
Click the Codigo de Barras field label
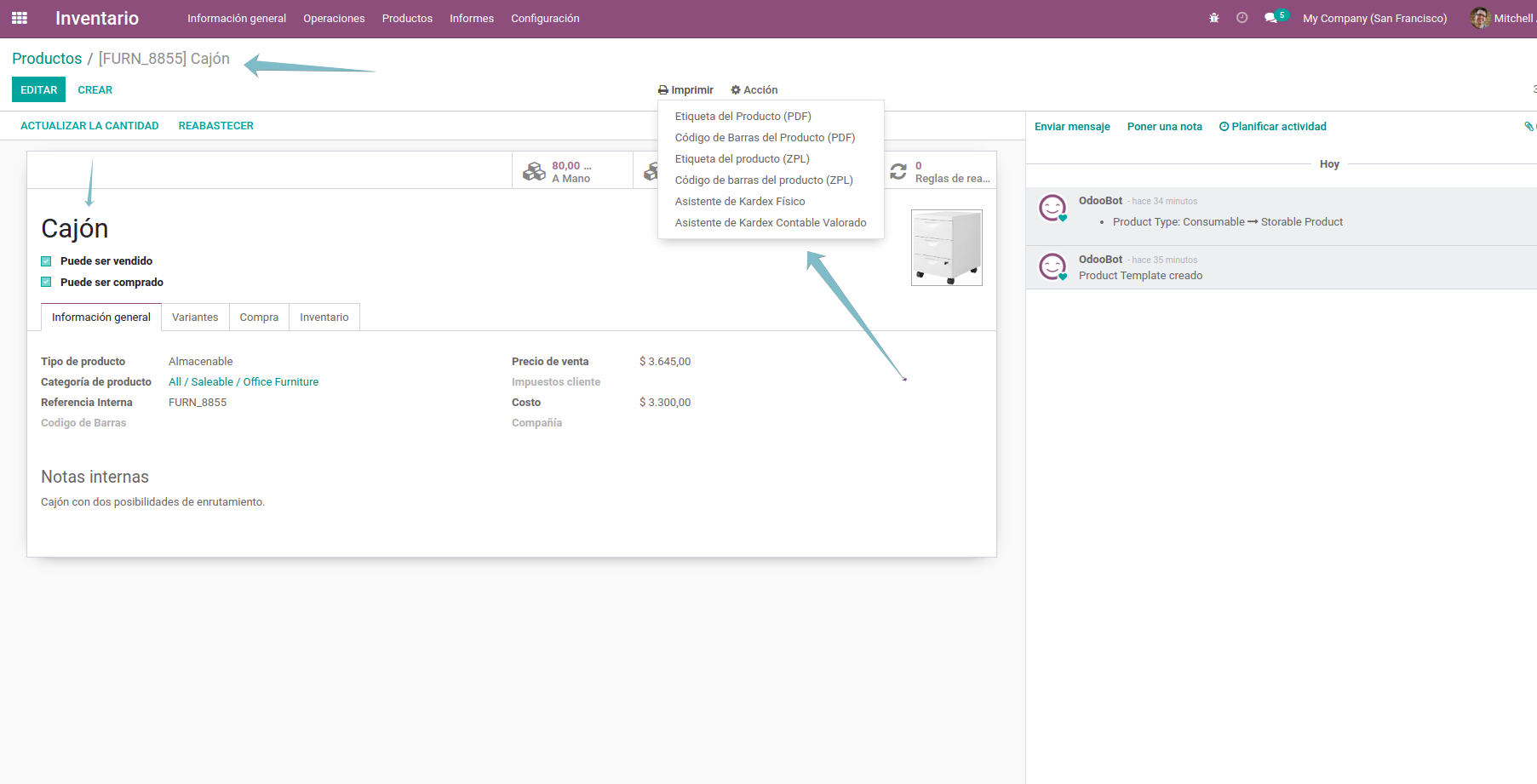(x=83, y=423)
